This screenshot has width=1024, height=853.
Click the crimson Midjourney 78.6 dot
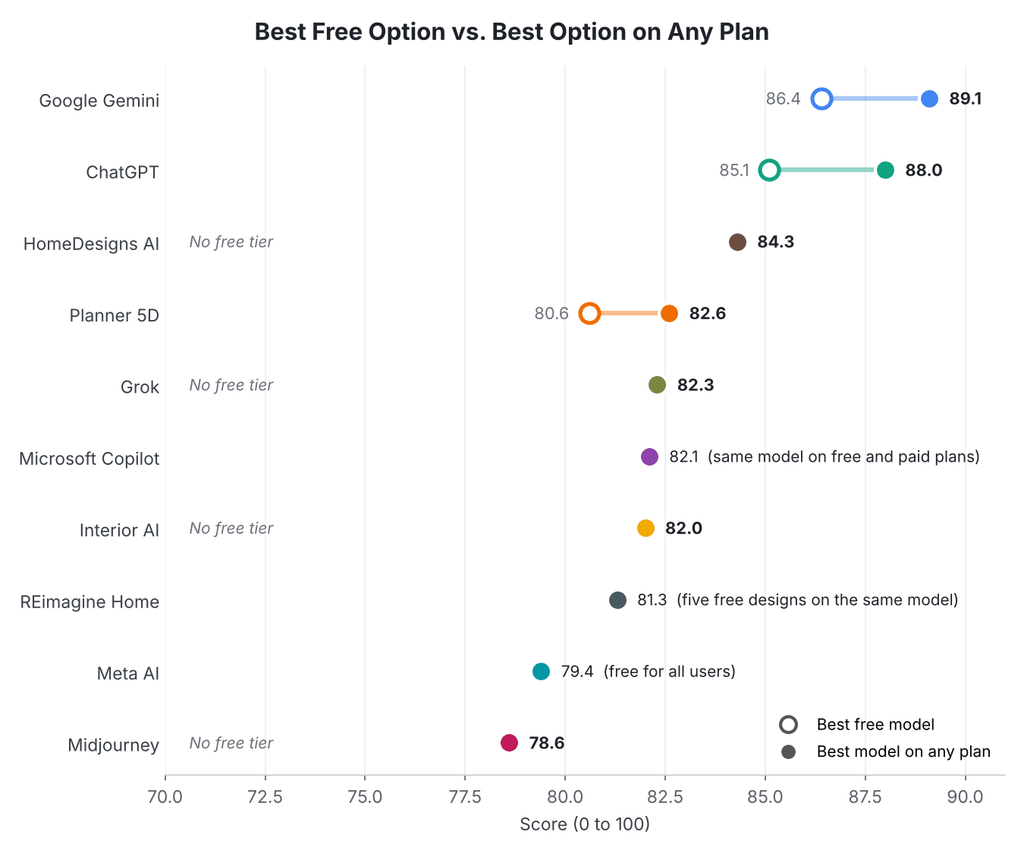coord(509,743)
